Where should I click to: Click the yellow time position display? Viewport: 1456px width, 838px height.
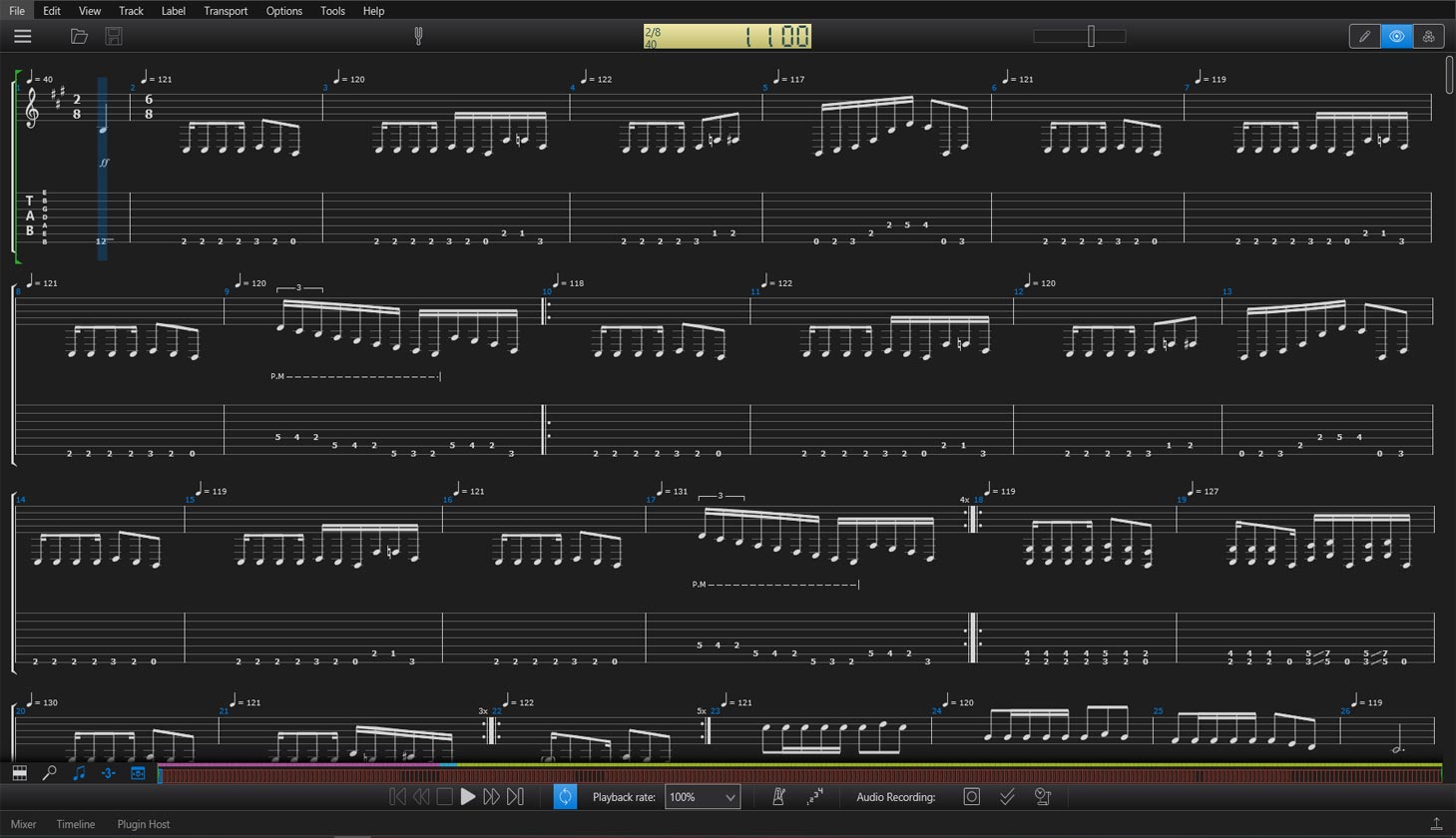coord(727,37)
